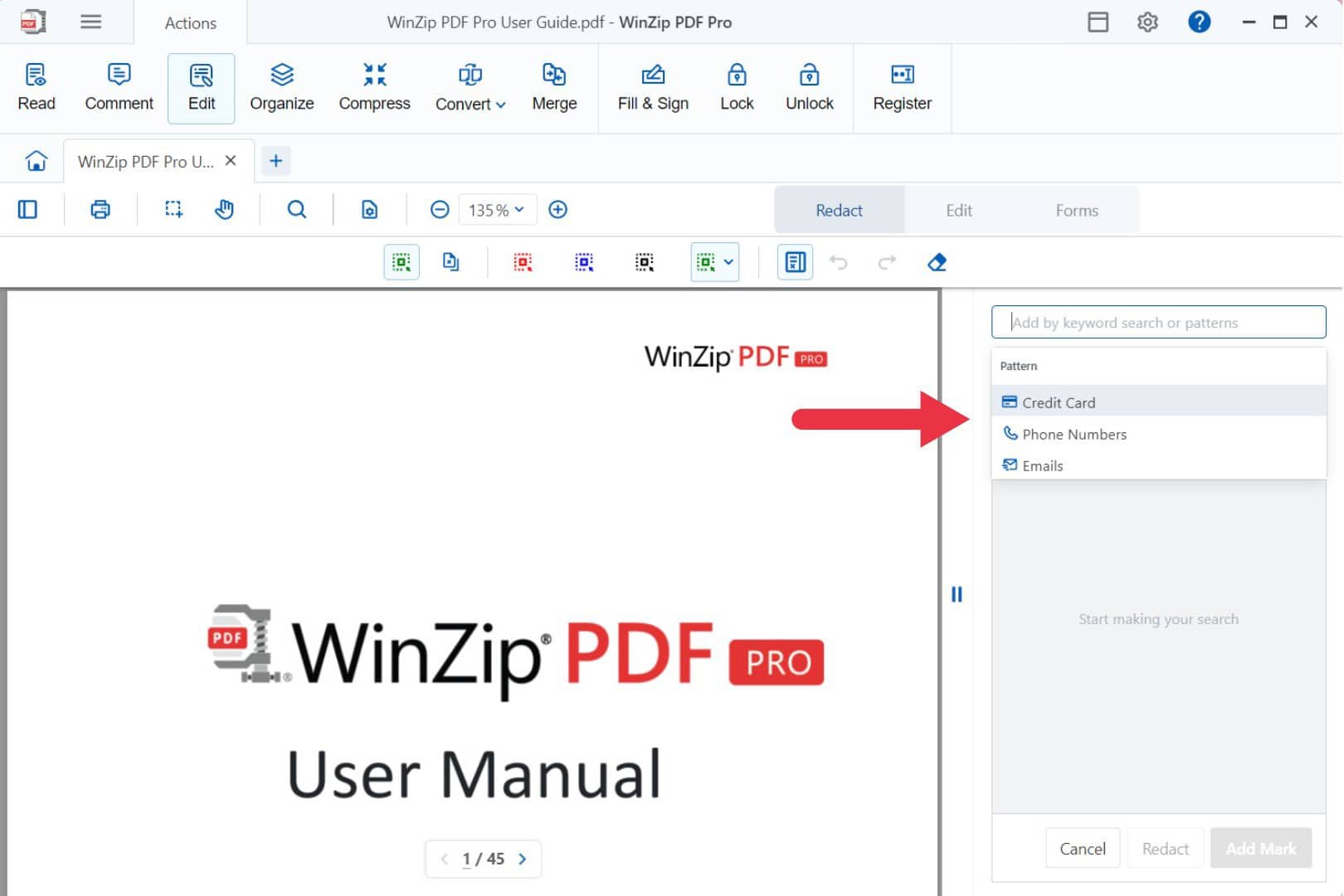Click the Actions tab

click(x=190, y=23)
